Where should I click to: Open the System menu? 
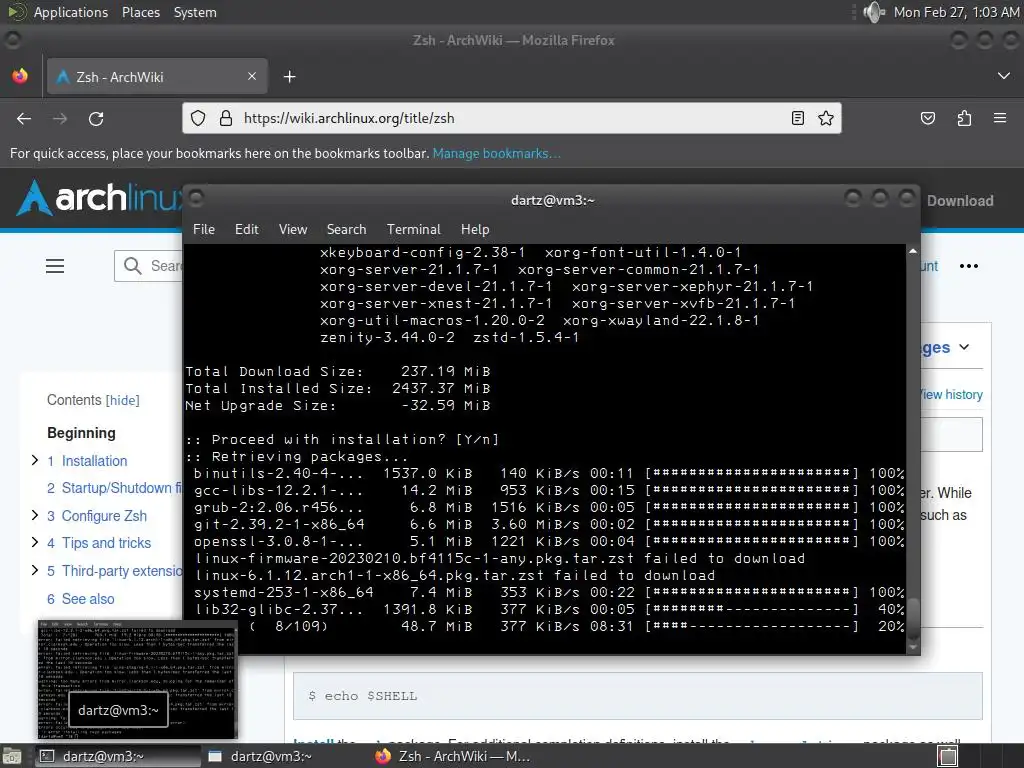click(195, 12)
